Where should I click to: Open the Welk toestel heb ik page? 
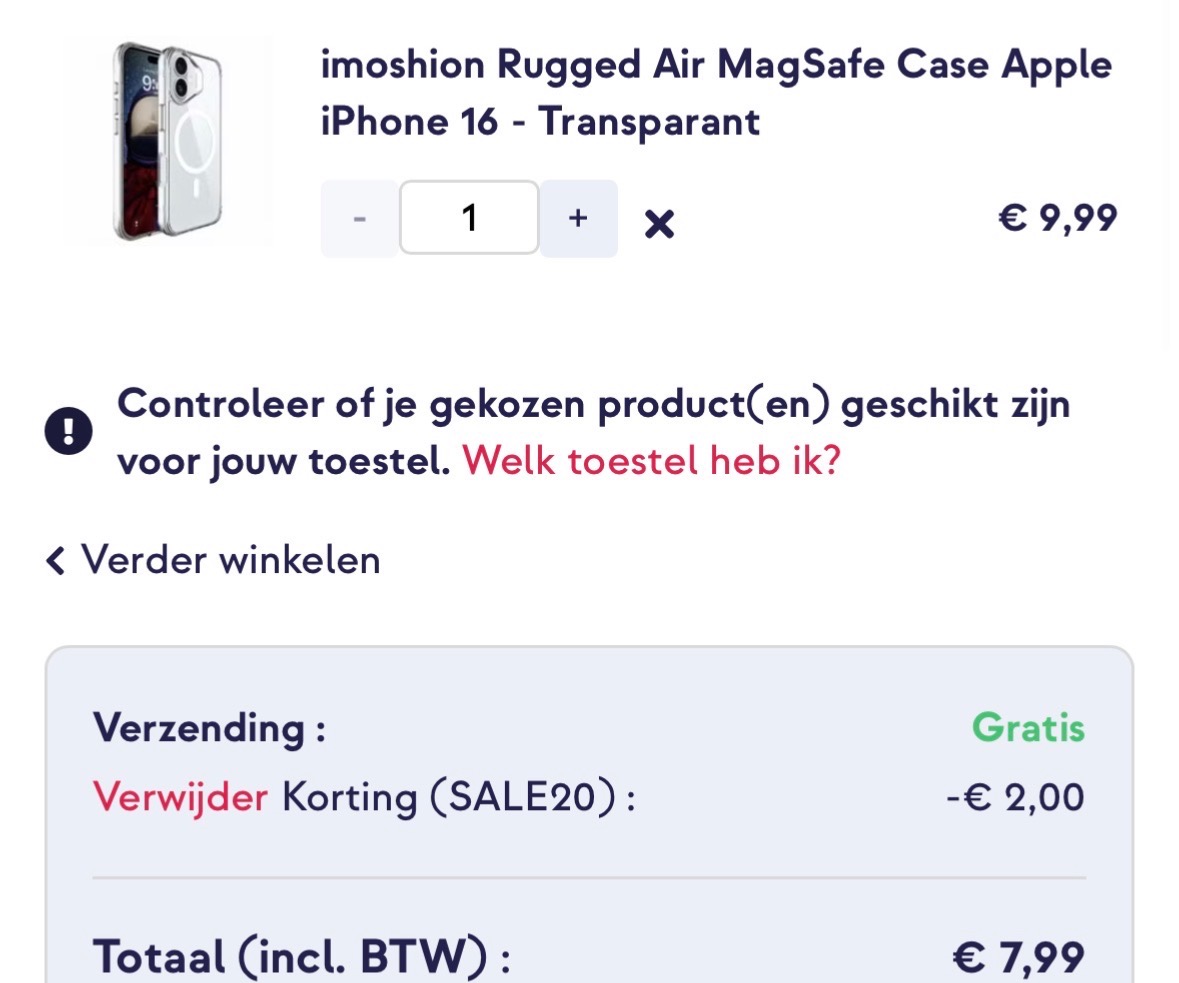[656, 461]
